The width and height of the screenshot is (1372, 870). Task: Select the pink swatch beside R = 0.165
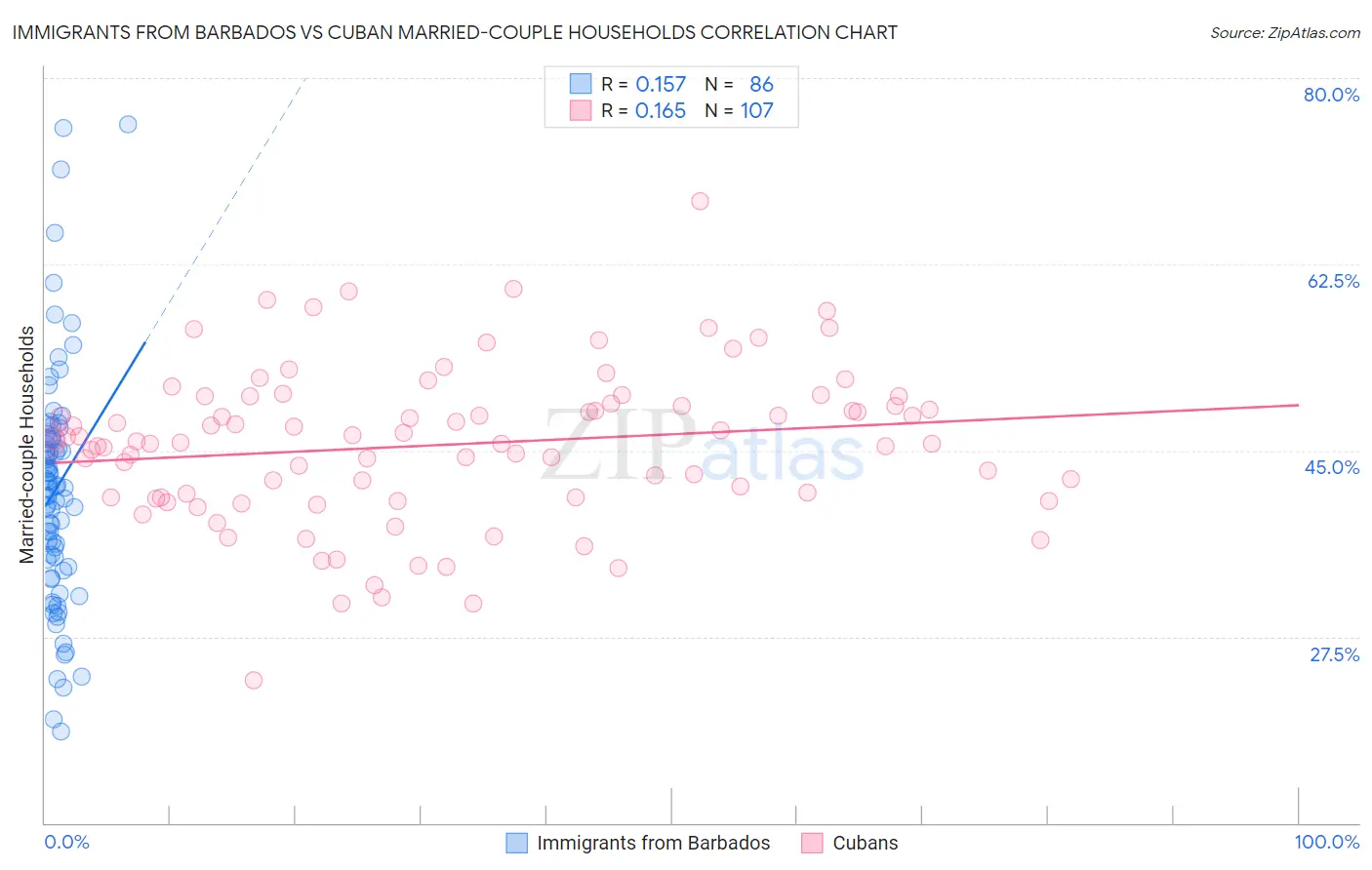tap(581, 110)
